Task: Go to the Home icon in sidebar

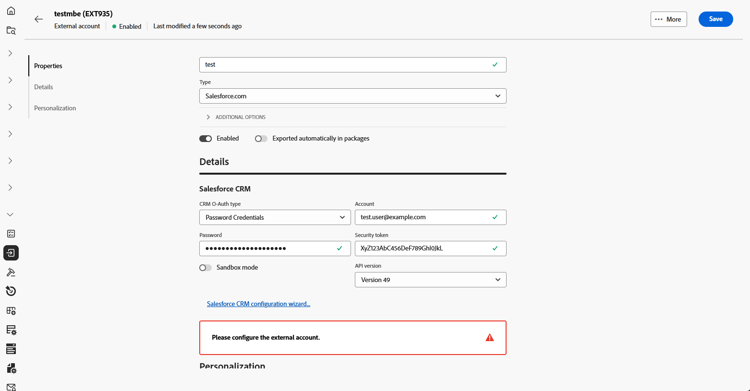Action: tap(11, 11)
